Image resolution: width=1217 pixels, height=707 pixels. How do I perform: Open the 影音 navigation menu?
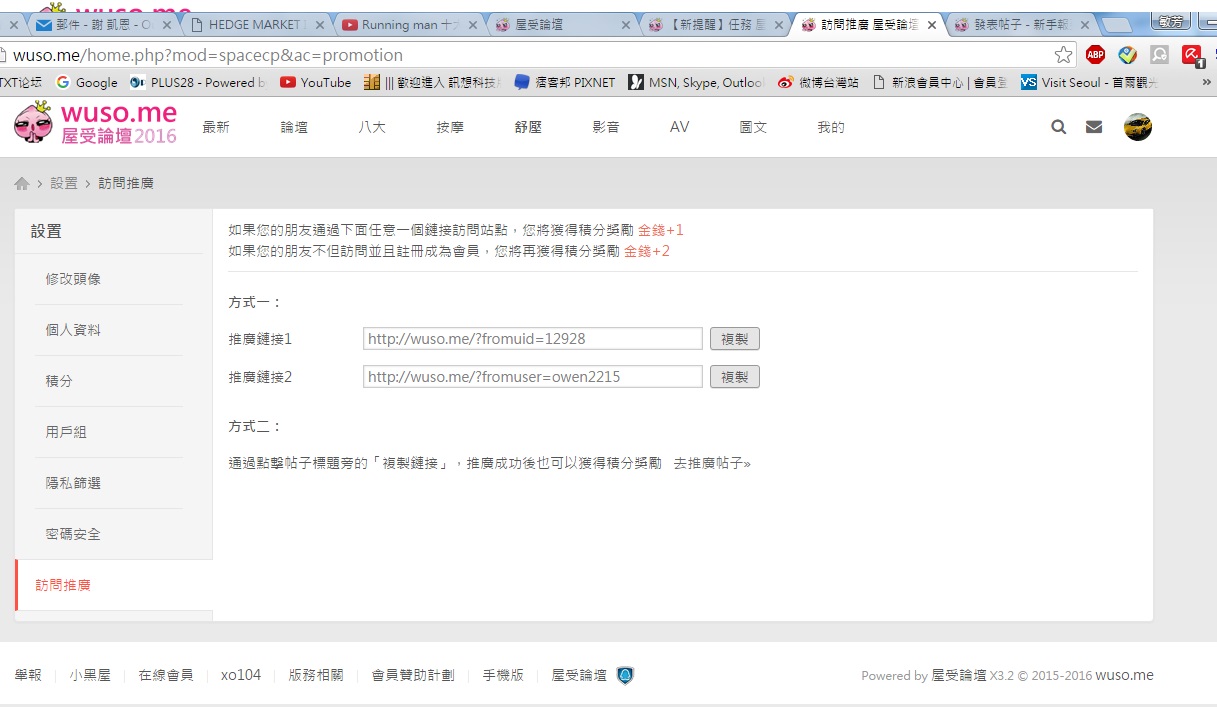[605, 127]
